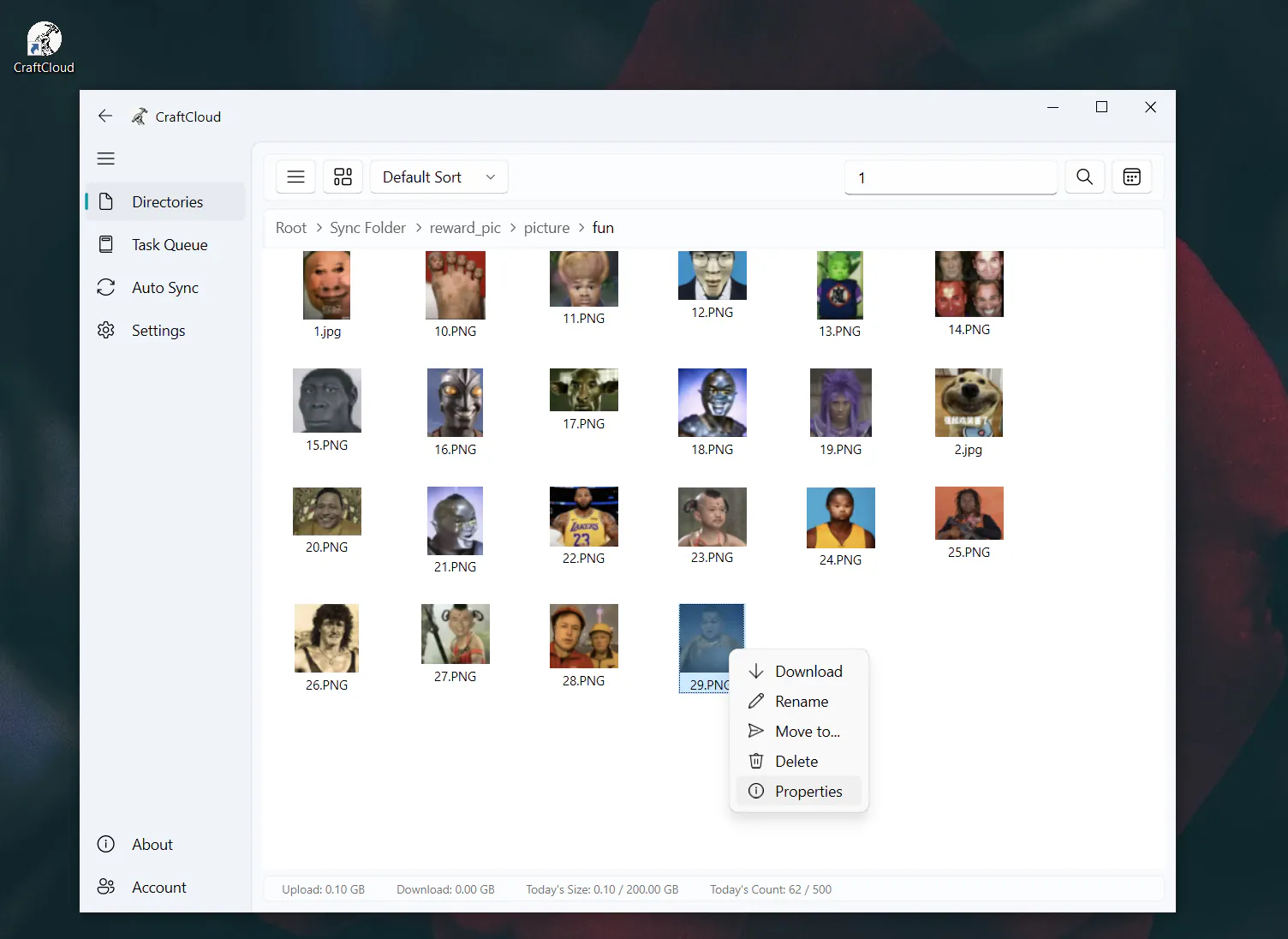Choose Delete from the context menu
The height and width of the screenshot is (939, 1288).
coord(798,762)
